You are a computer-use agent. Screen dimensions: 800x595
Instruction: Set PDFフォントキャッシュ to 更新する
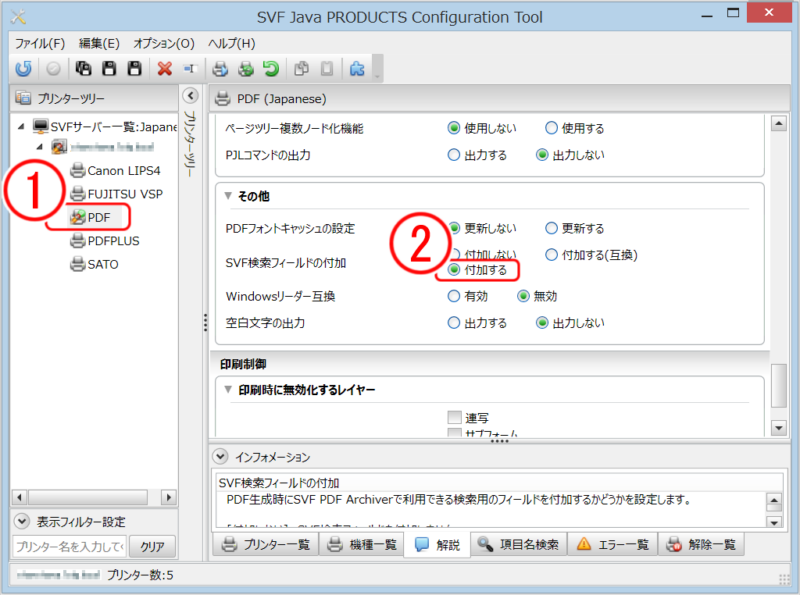click(552, 228)
